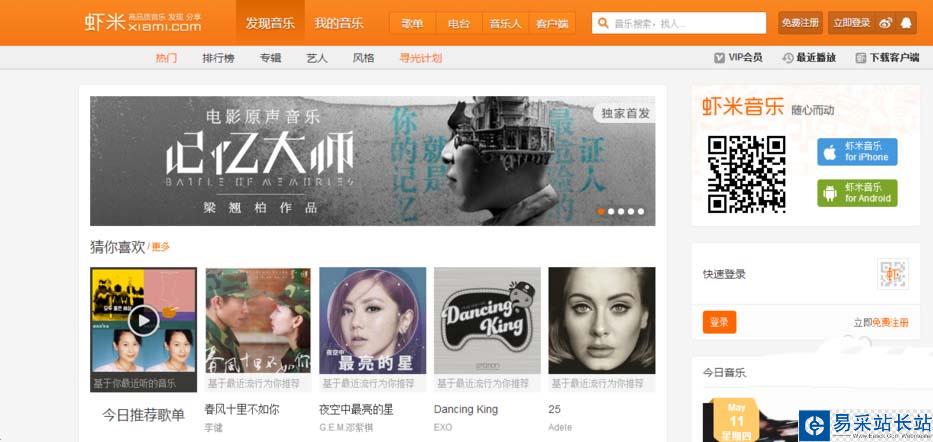Screen dimensions: 933x442
Task: Open the 发现音乐 tab
Action: [x=270, y=23]
